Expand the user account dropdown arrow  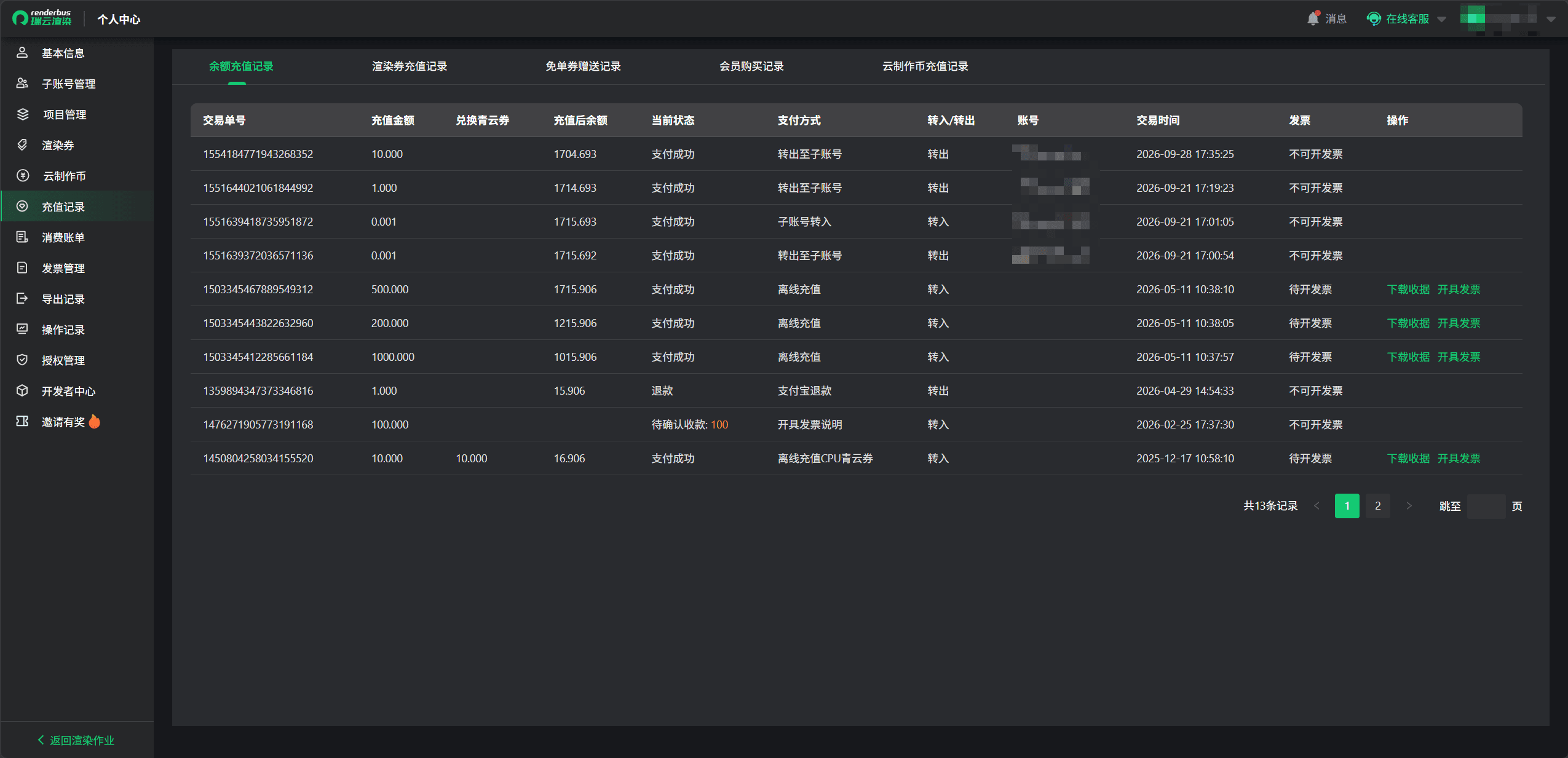pos(1551,20)
